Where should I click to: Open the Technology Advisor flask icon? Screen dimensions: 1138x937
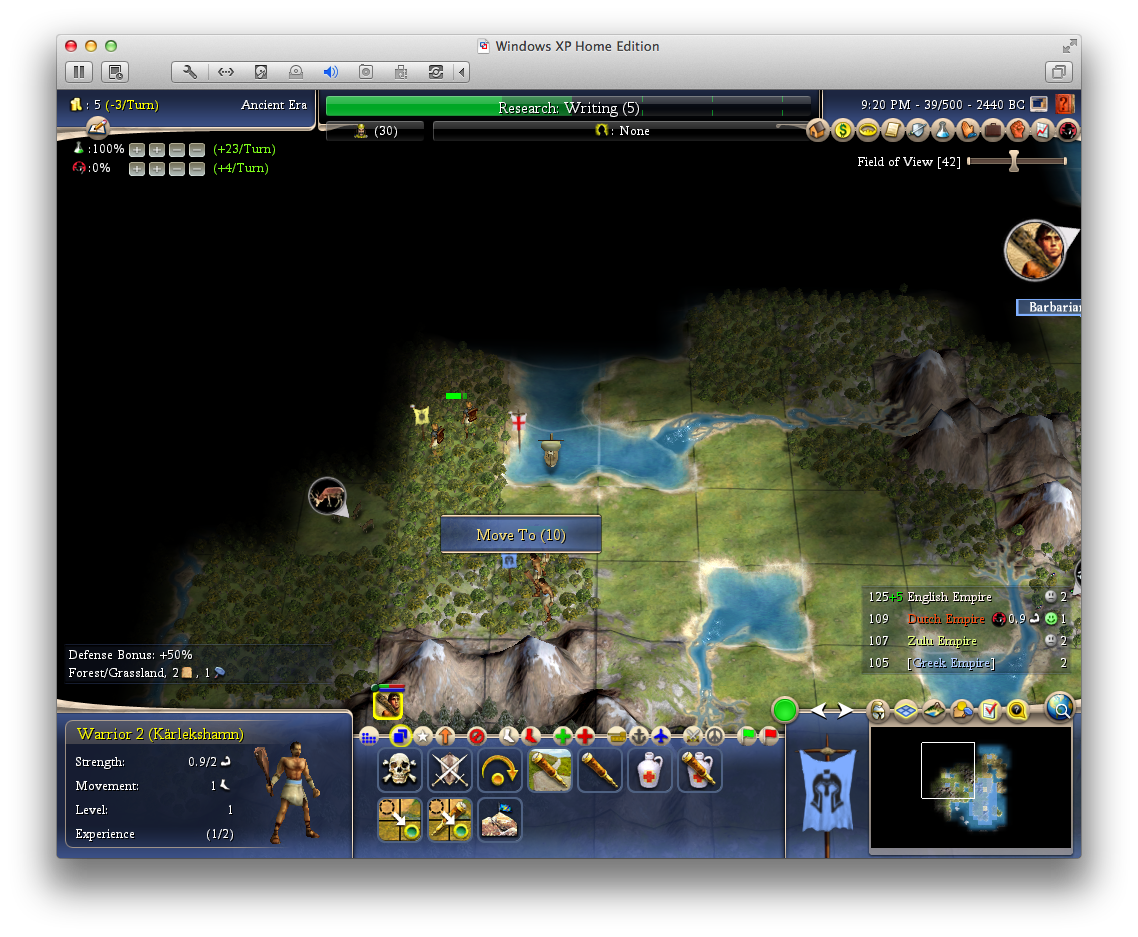pos(942,131)
